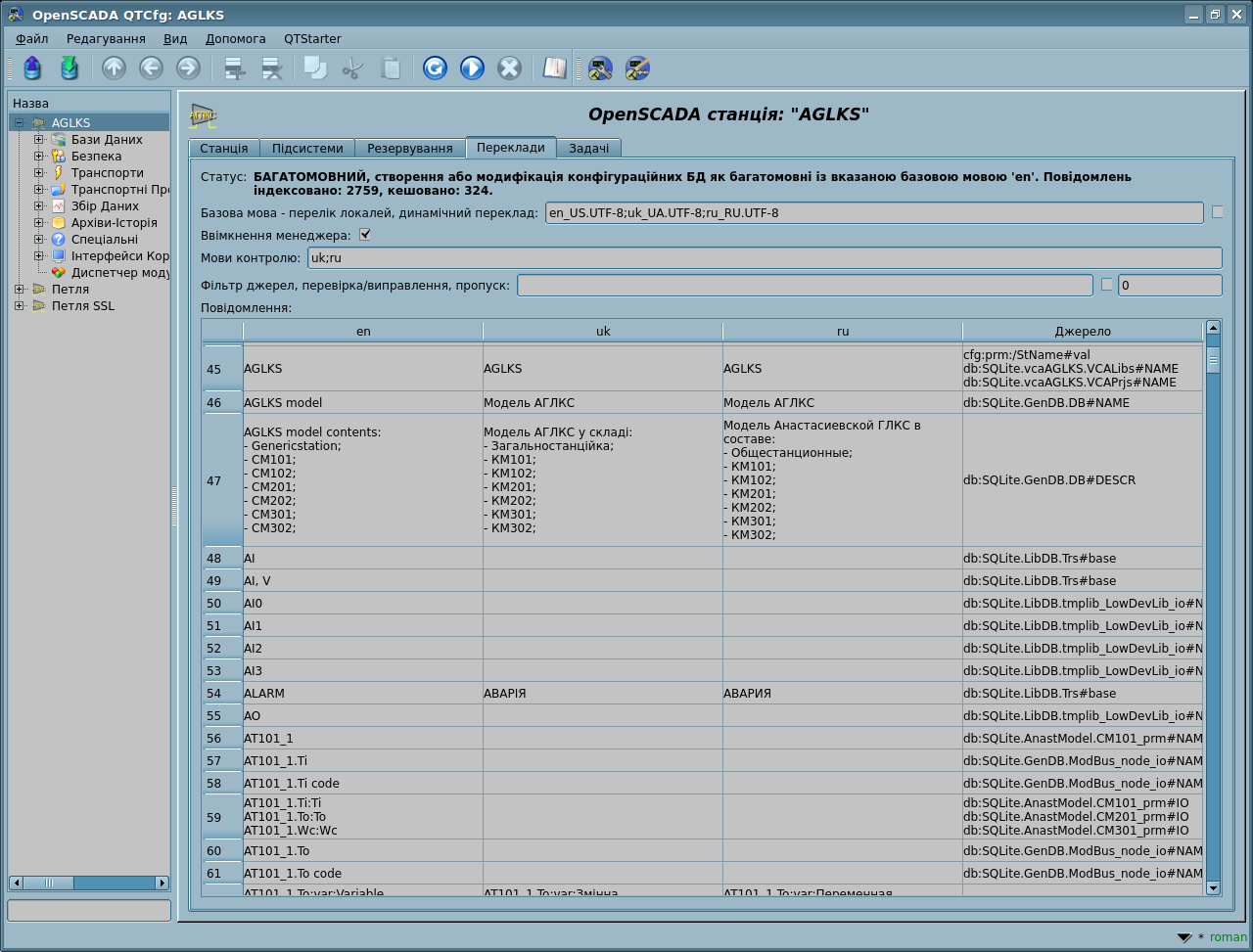Click the Мови контролю input field

pyautogui.click(x=765, y=258)
